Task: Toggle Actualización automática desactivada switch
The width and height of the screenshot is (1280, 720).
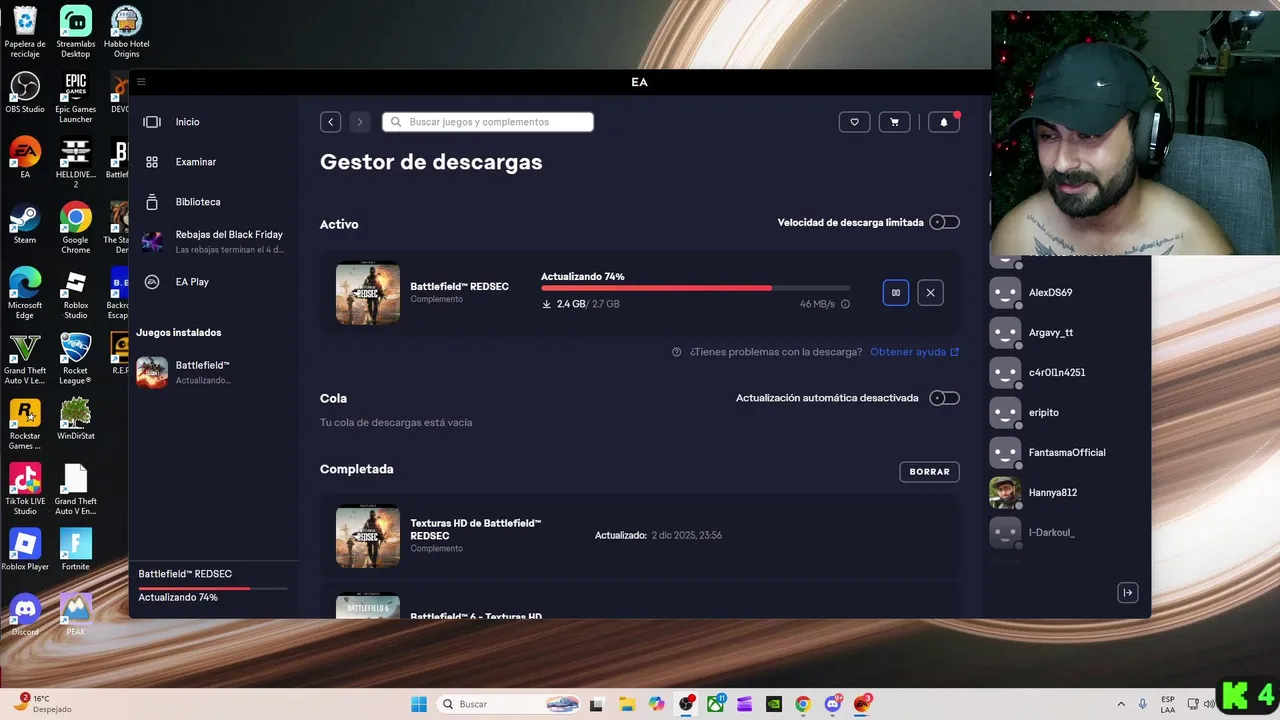Action: [944, 398]
